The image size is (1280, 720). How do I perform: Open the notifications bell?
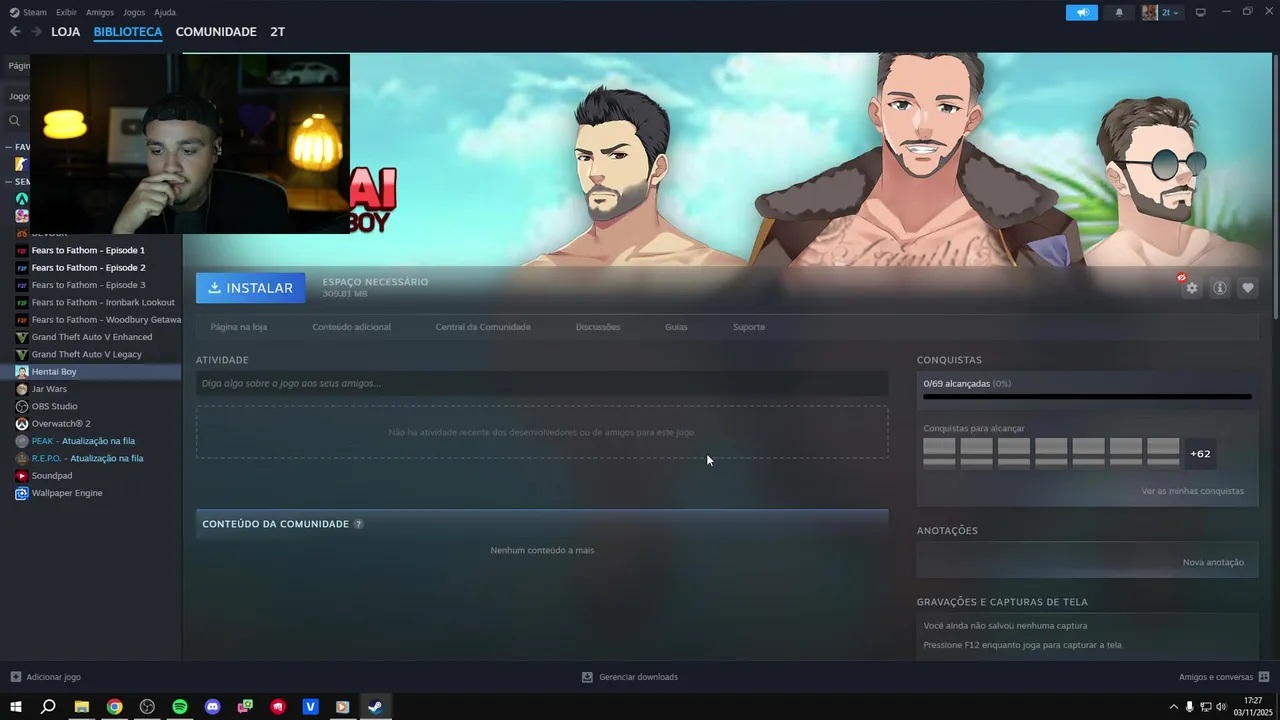point(1119,12)
